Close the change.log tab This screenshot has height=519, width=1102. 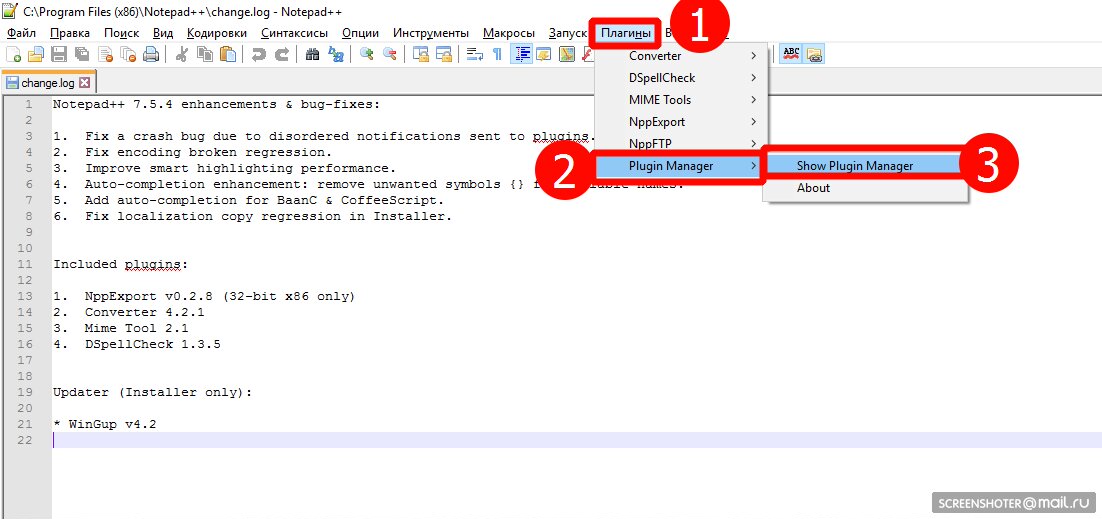tap(84, 83)
